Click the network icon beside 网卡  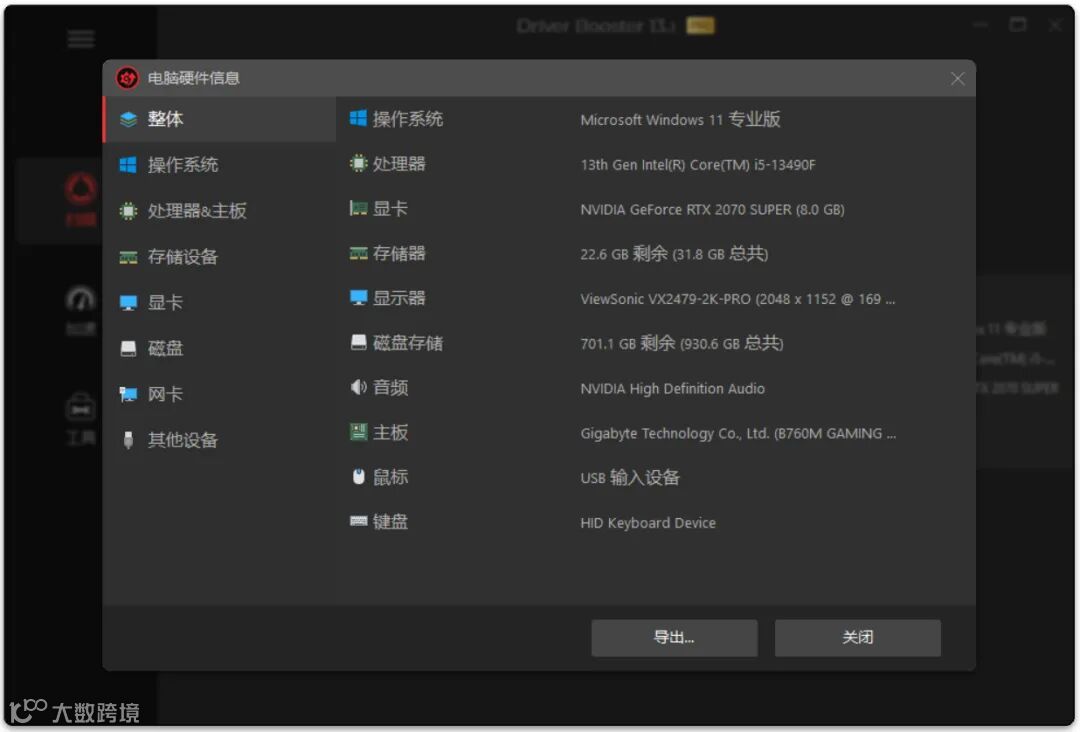(128, 394)
